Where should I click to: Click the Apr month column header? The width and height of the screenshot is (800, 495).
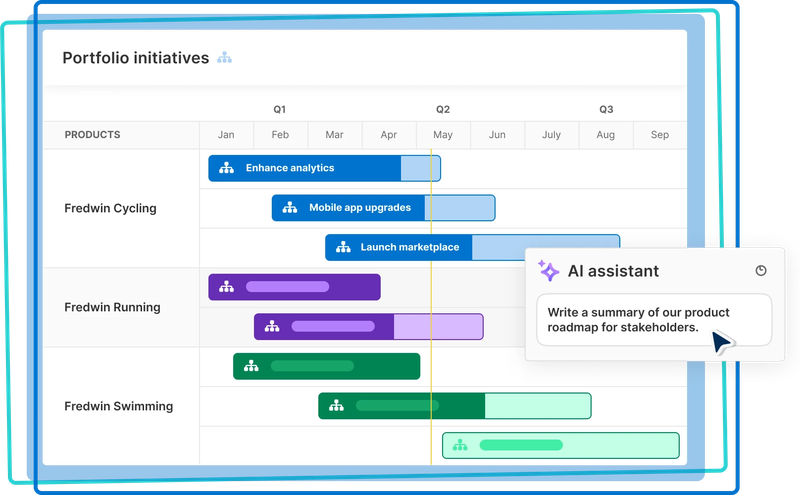[x=389, y=135]
